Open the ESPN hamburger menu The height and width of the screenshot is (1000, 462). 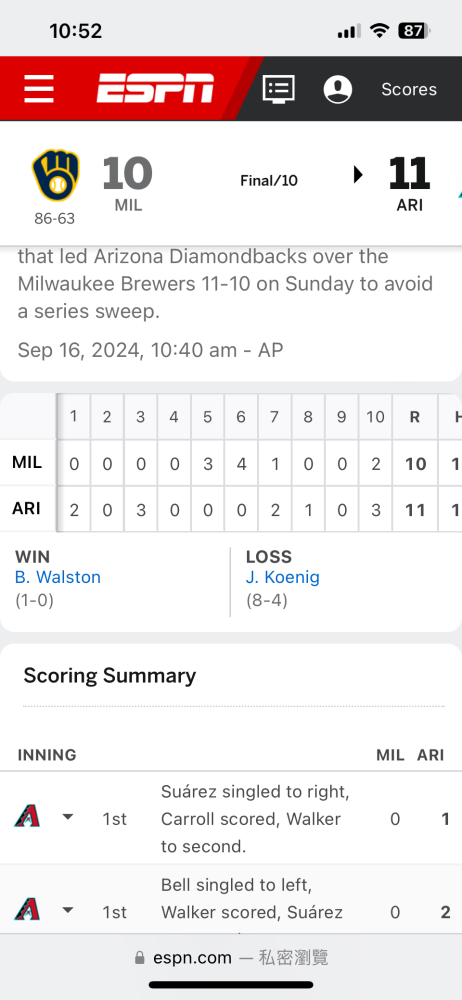pyautogui.click(x=39, y=89)
